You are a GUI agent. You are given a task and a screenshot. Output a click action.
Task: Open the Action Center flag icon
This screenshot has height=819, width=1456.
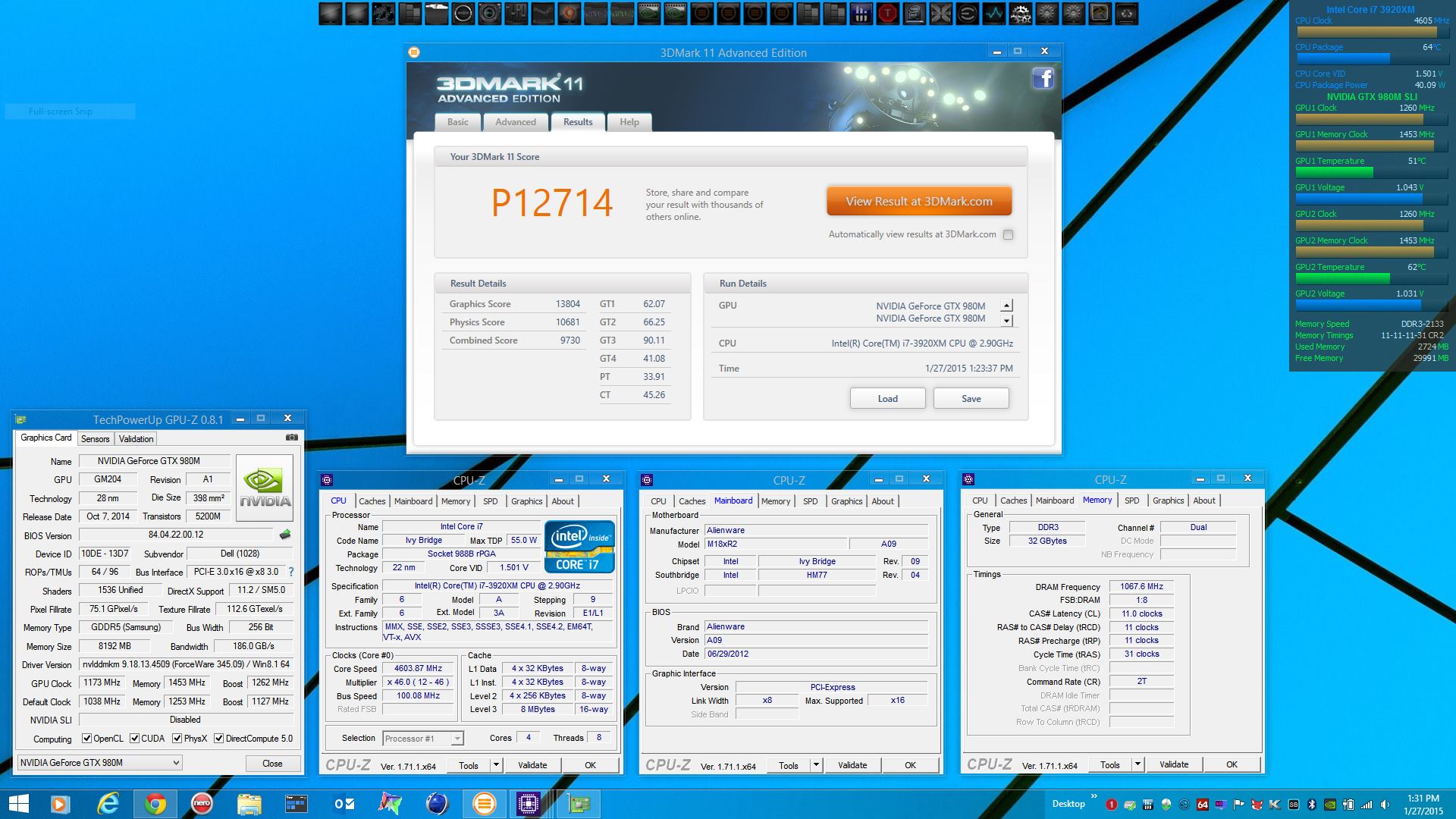point(1238,805)
